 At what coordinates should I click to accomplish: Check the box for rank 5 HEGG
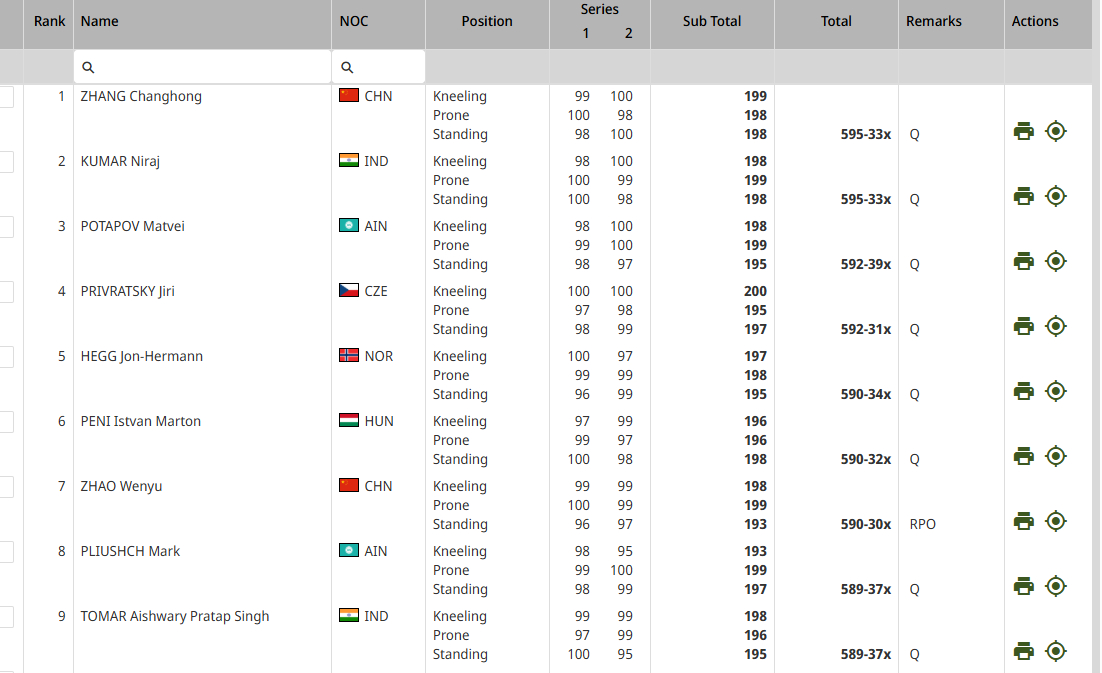[x=6, y=356]
